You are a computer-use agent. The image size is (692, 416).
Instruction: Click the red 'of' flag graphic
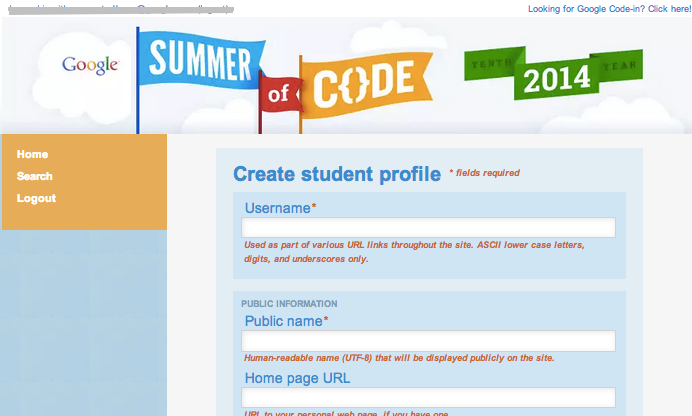[x=277, y=96]
